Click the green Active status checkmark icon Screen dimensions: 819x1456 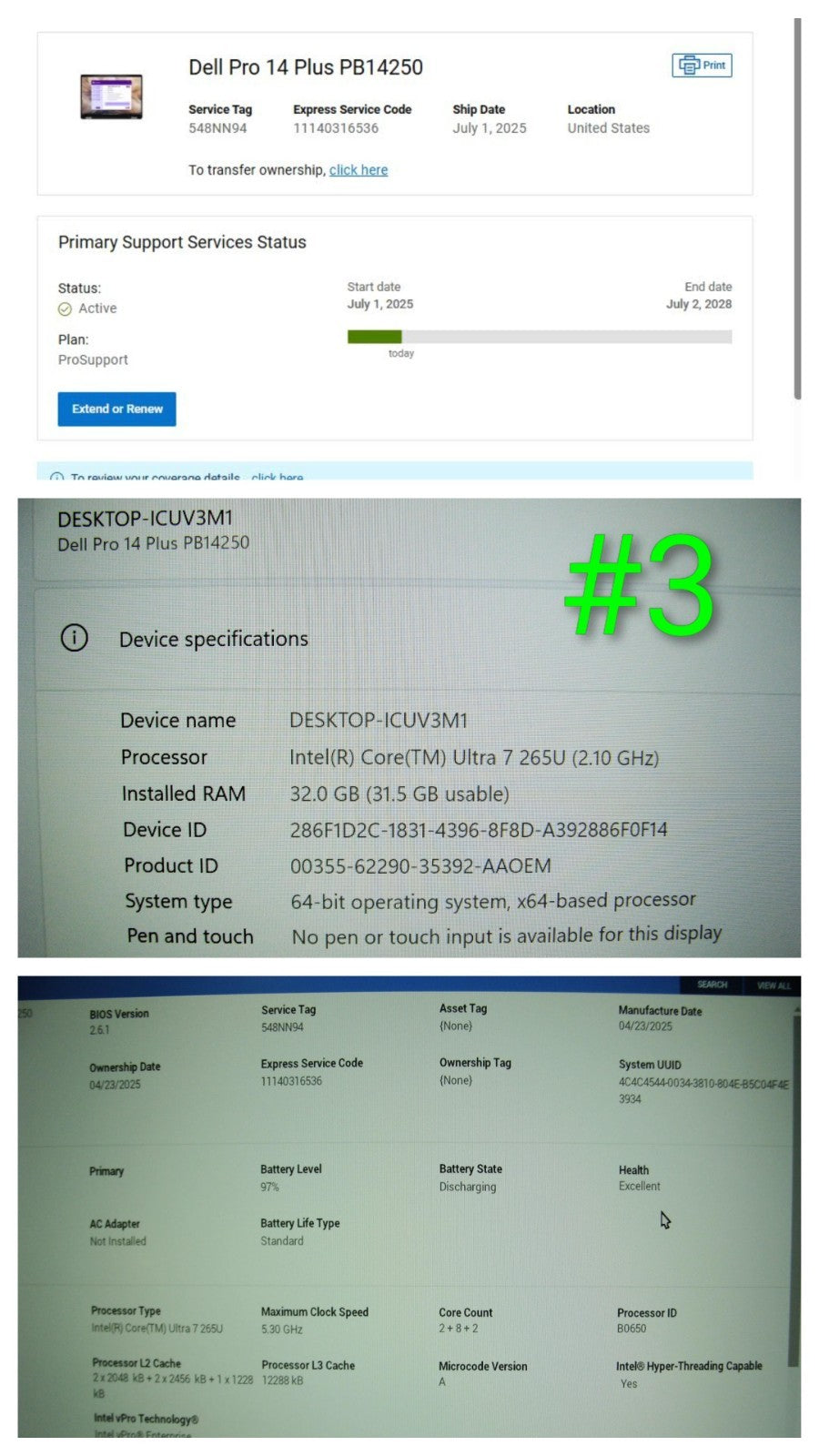[65, 309]
